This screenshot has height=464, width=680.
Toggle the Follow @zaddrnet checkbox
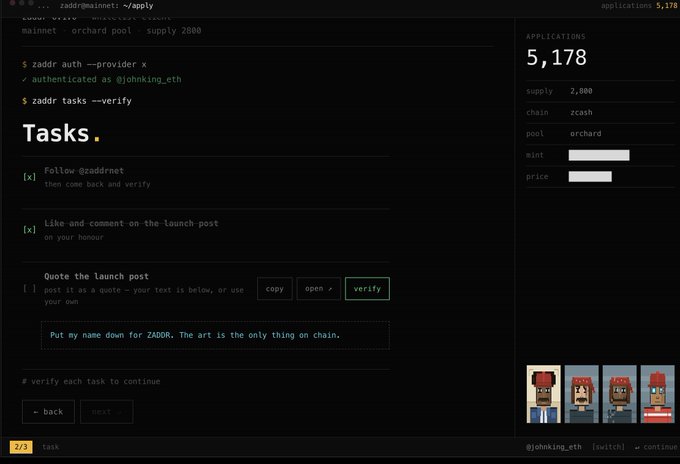[29, 177]
